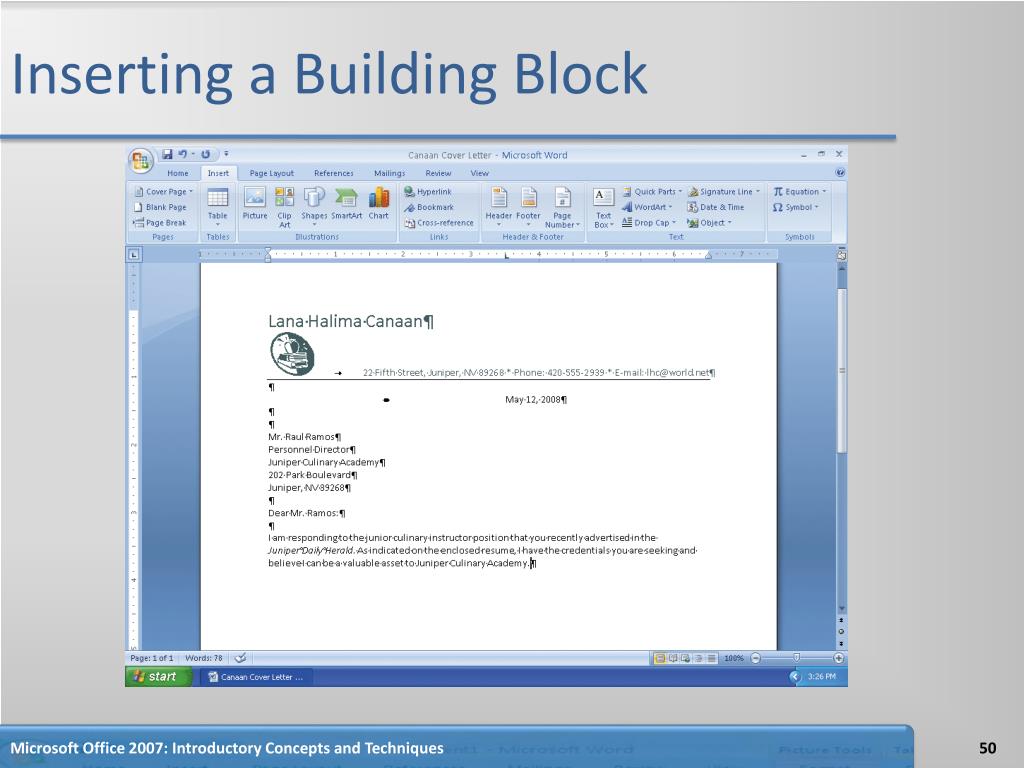This screenshot has height=768, width=1024.
Task: Click the Zoom In plus button
Action: coord(839,658)
